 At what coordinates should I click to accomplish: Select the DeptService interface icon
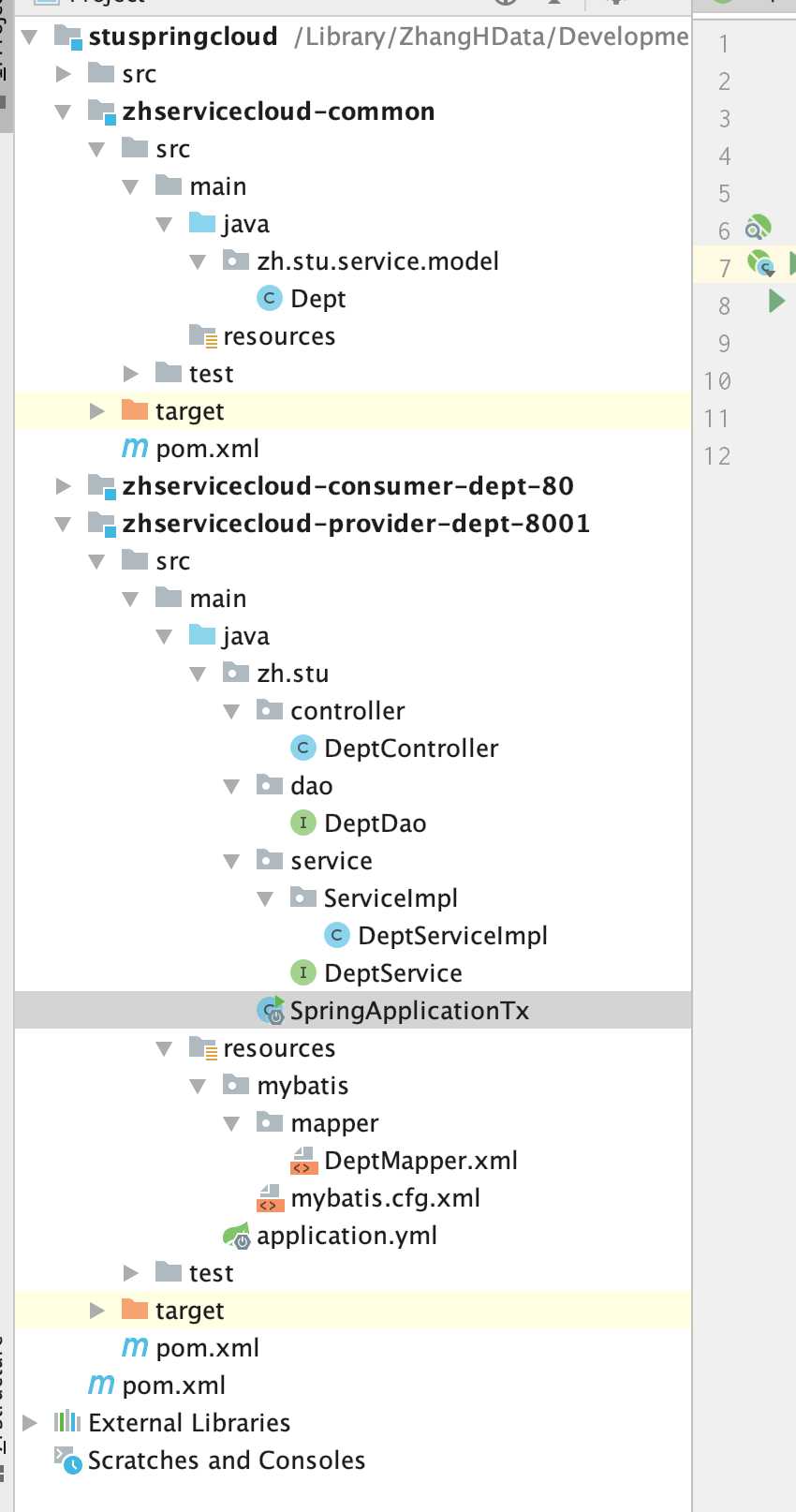tap(302, 972)
